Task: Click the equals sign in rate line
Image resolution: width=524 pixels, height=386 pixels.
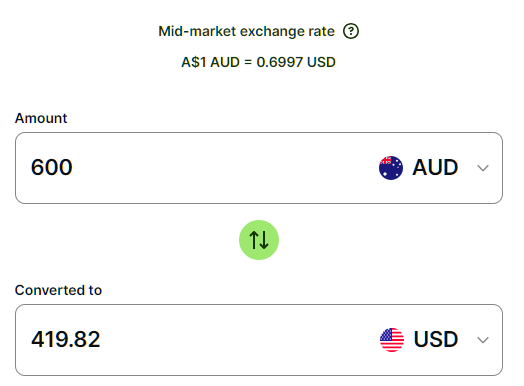Action: (x=248, y=62)
